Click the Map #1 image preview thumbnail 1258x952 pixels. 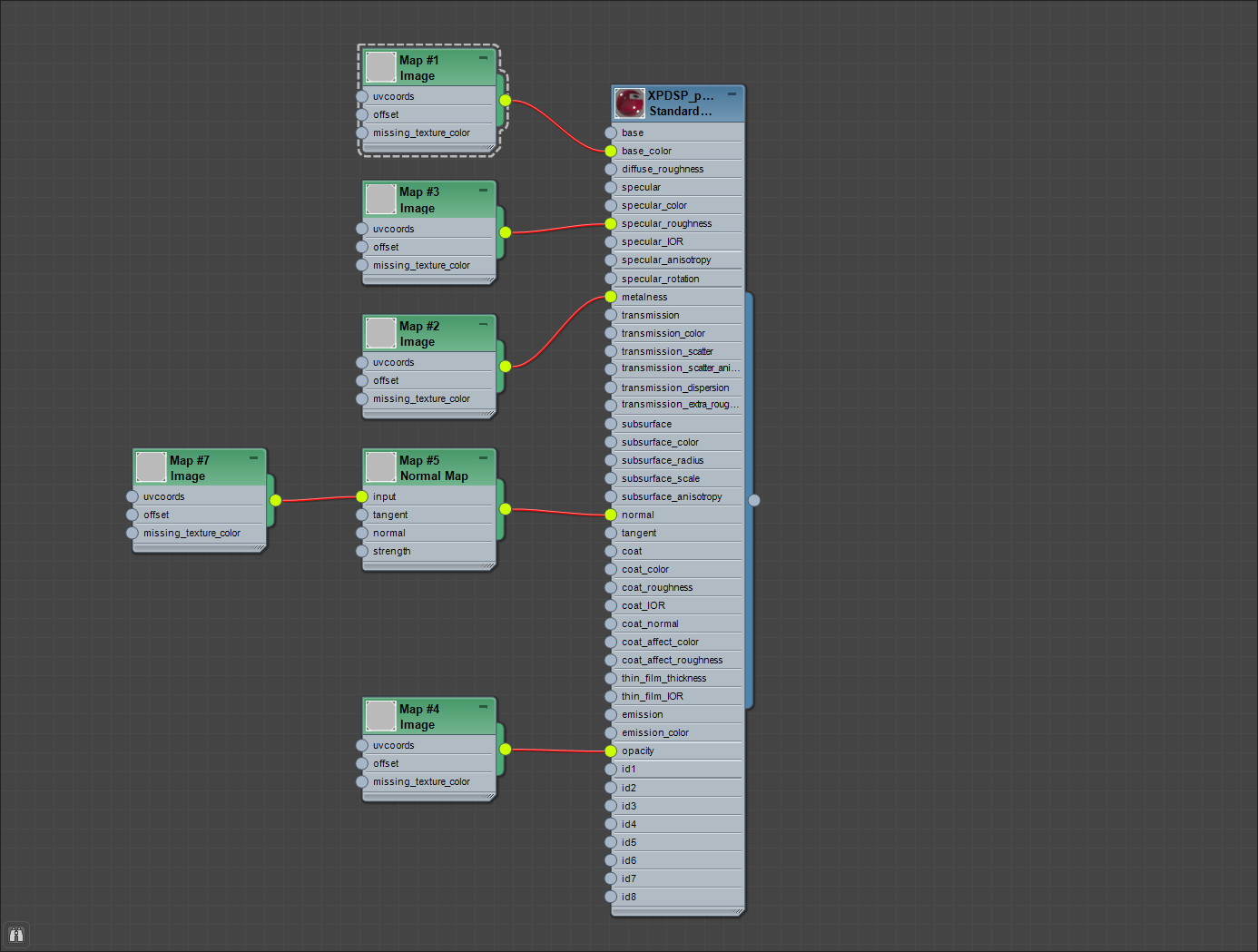(x=379, y=66)
